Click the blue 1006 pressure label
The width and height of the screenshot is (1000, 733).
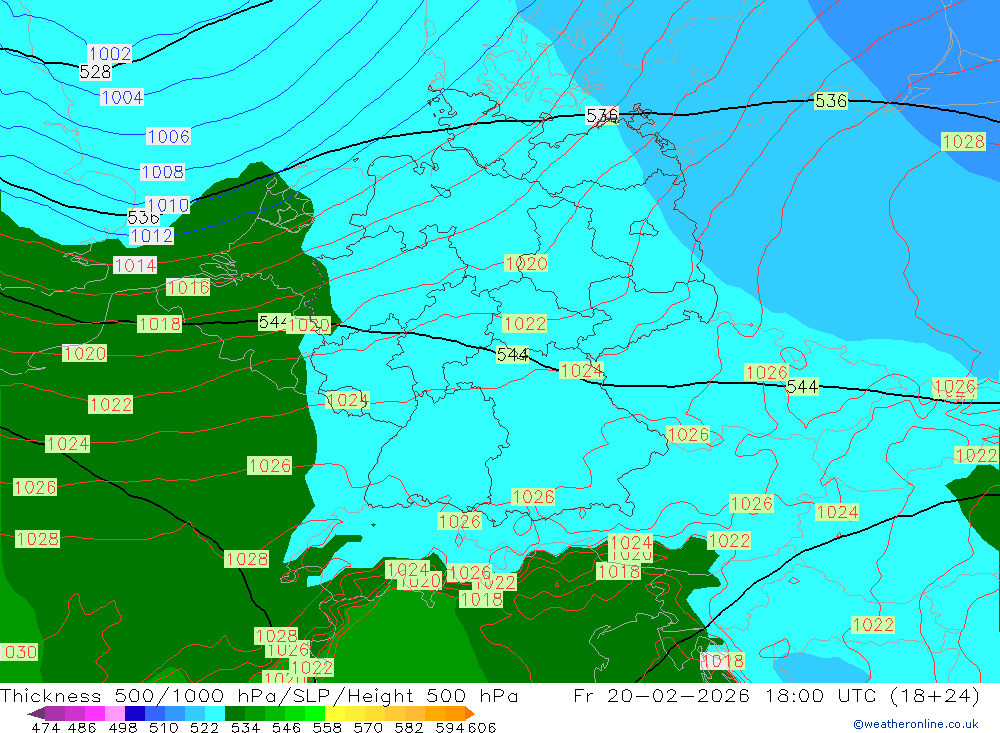click(x=168, y=137)
